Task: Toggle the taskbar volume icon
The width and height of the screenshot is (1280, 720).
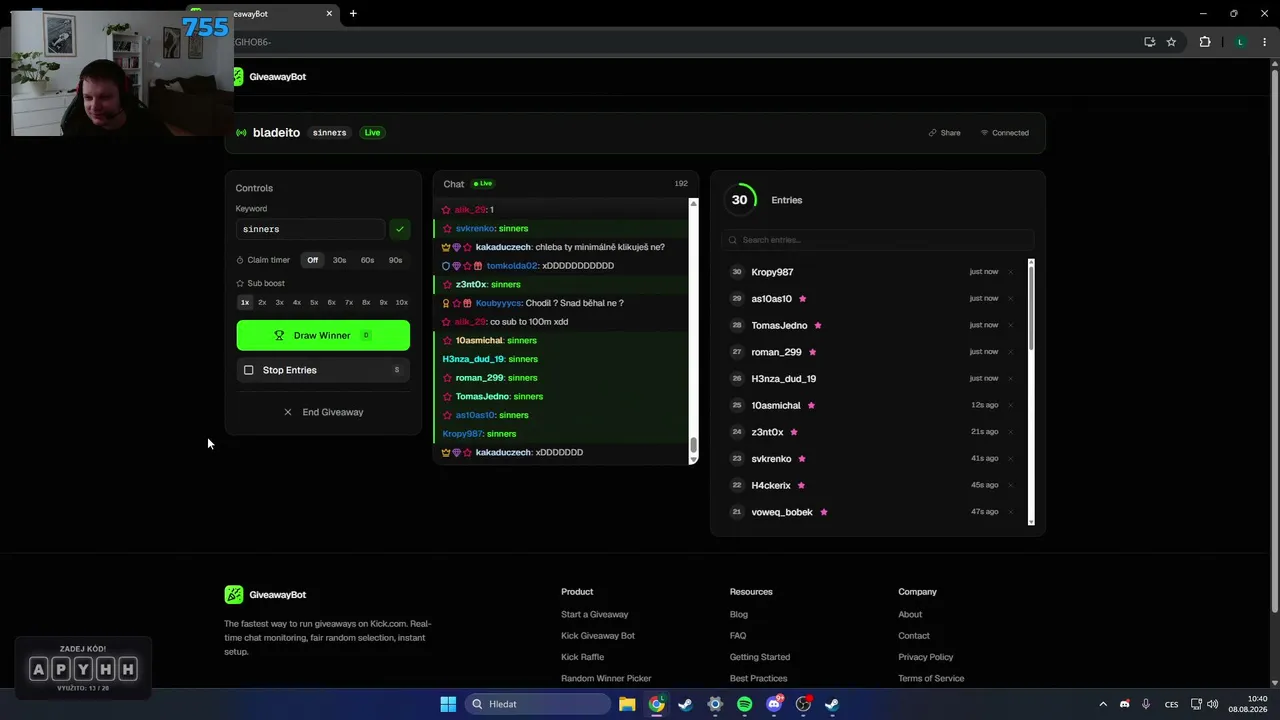Action: [1213, 704]
